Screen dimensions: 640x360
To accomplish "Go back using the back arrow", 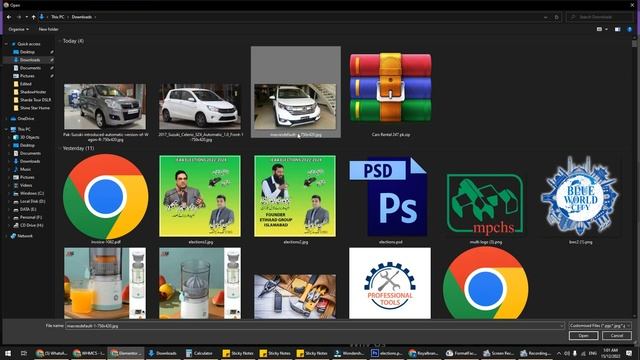I will [9, 17].
